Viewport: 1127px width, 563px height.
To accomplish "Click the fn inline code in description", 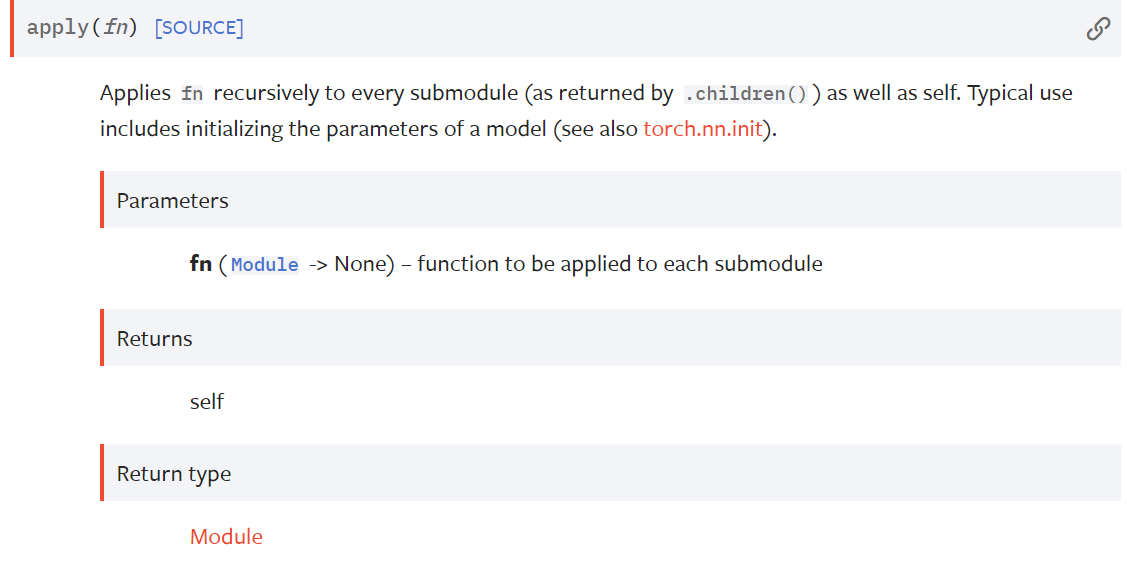I will 192,94.
